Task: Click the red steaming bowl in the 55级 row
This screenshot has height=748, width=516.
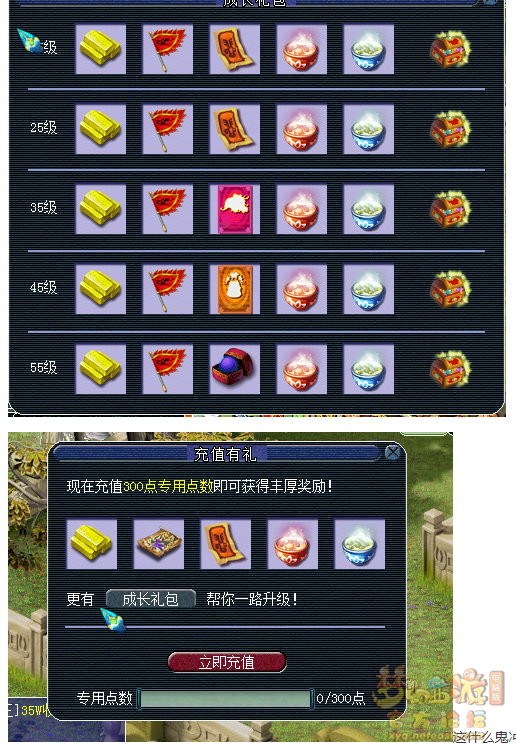Action: point(301,369)
